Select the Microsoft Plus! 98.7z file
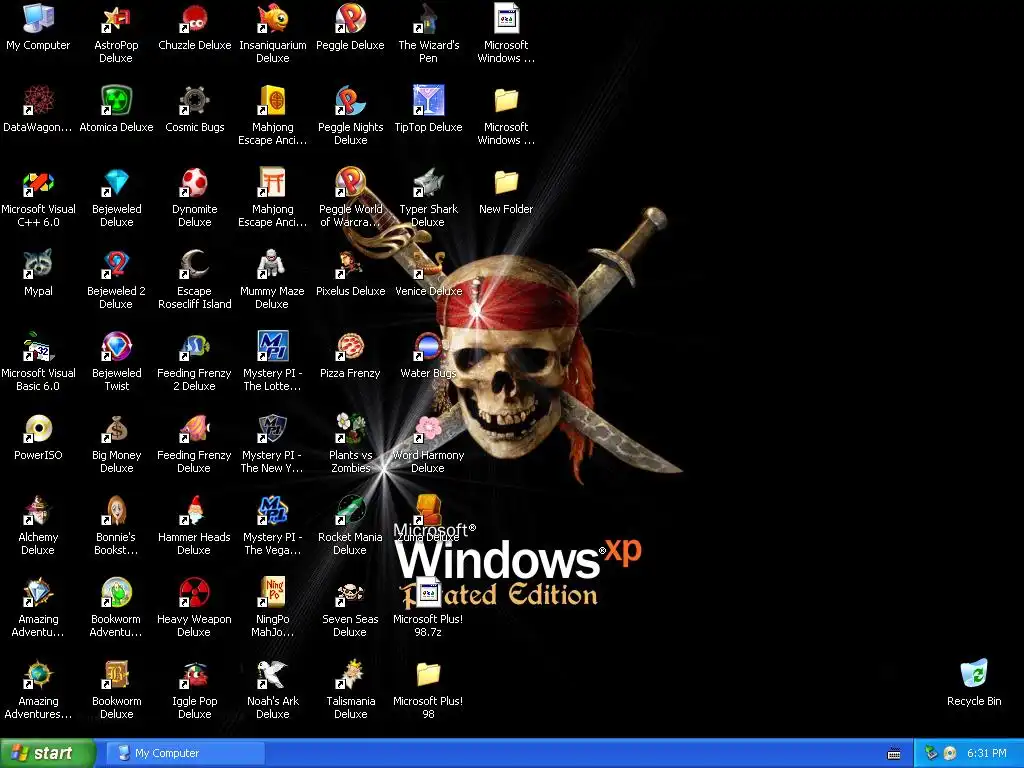This screenshot has width=1024, height=768. click(428, 593)
